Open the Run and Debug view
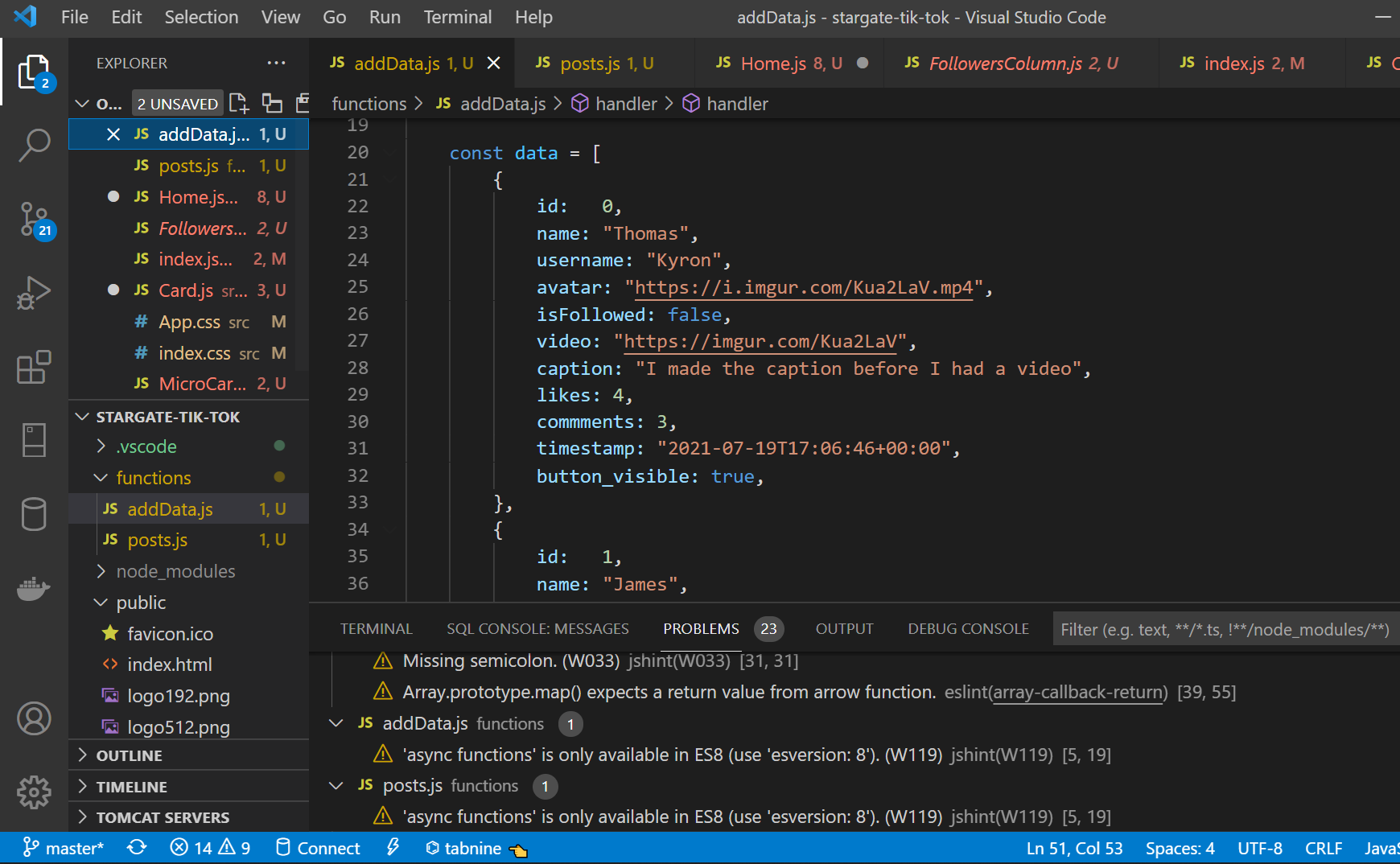Image resolution: width=1400 pixels, height=864 pixels. [x=34, y=292]
